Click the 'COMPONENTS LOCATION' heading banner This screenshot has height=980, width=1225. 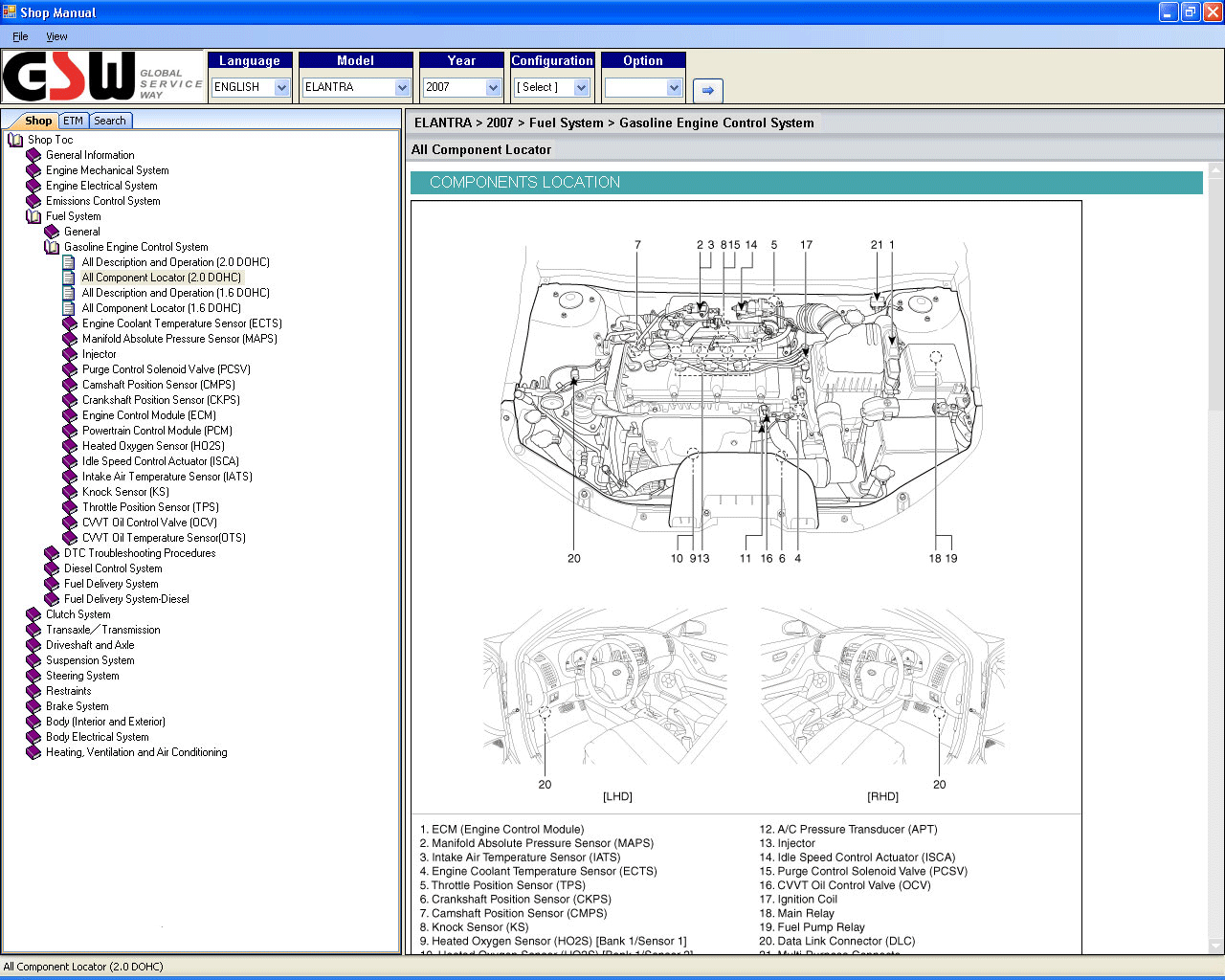coord(807,183)
